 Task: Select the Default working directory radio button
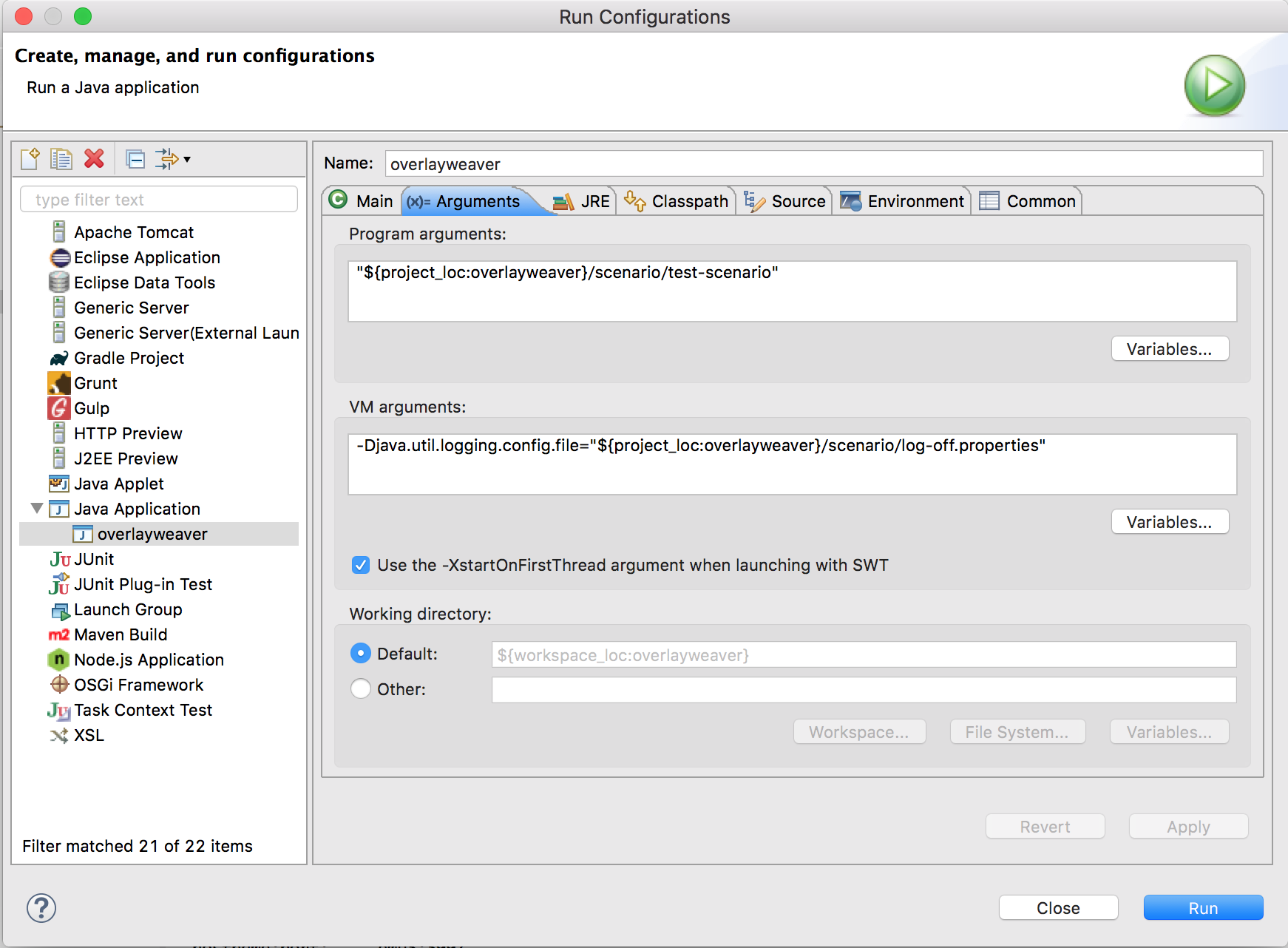click(x=360, y=654)
